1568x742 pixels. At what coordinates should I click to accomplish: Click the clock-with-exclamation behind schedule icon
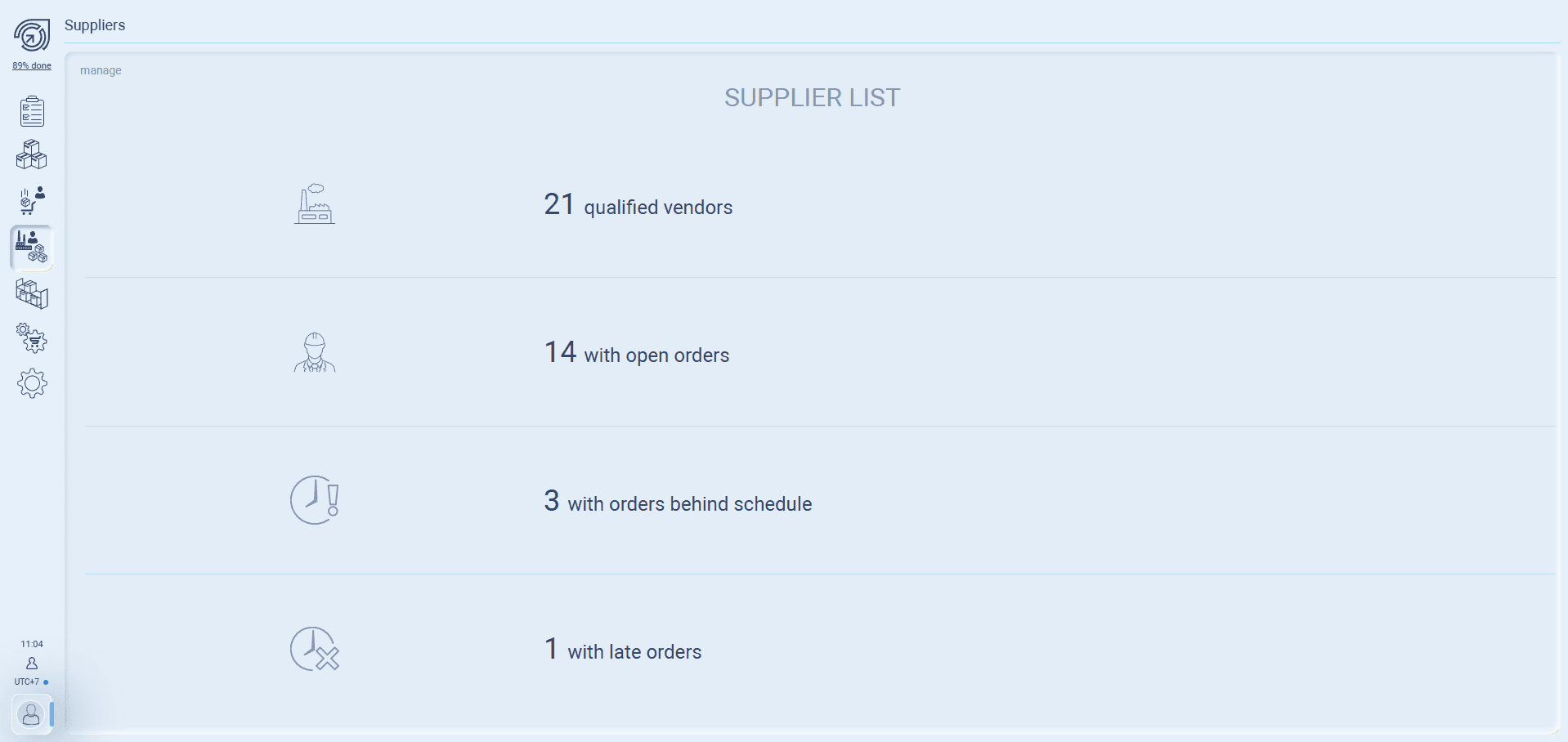tap(315, 500)
